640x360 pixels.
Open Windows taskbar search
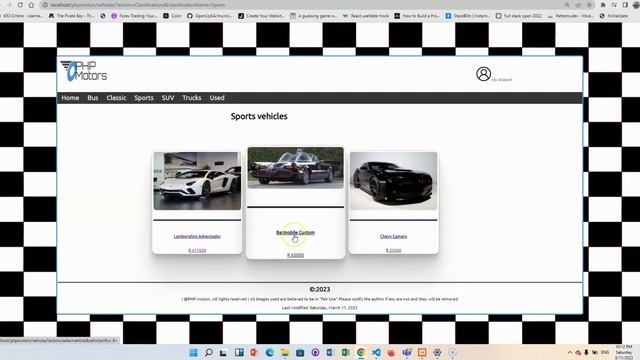coord(209,352)
